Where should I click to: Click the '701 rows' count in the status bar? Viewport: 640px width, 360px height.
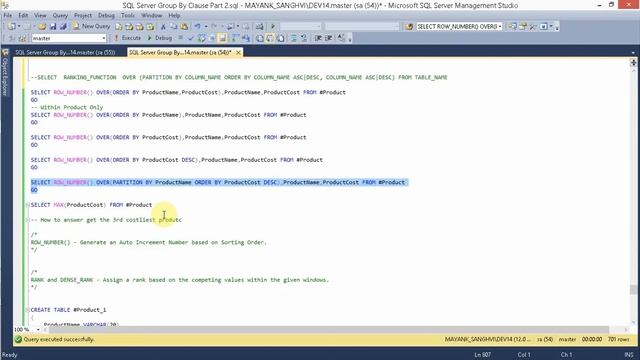[x=618, y=340]
